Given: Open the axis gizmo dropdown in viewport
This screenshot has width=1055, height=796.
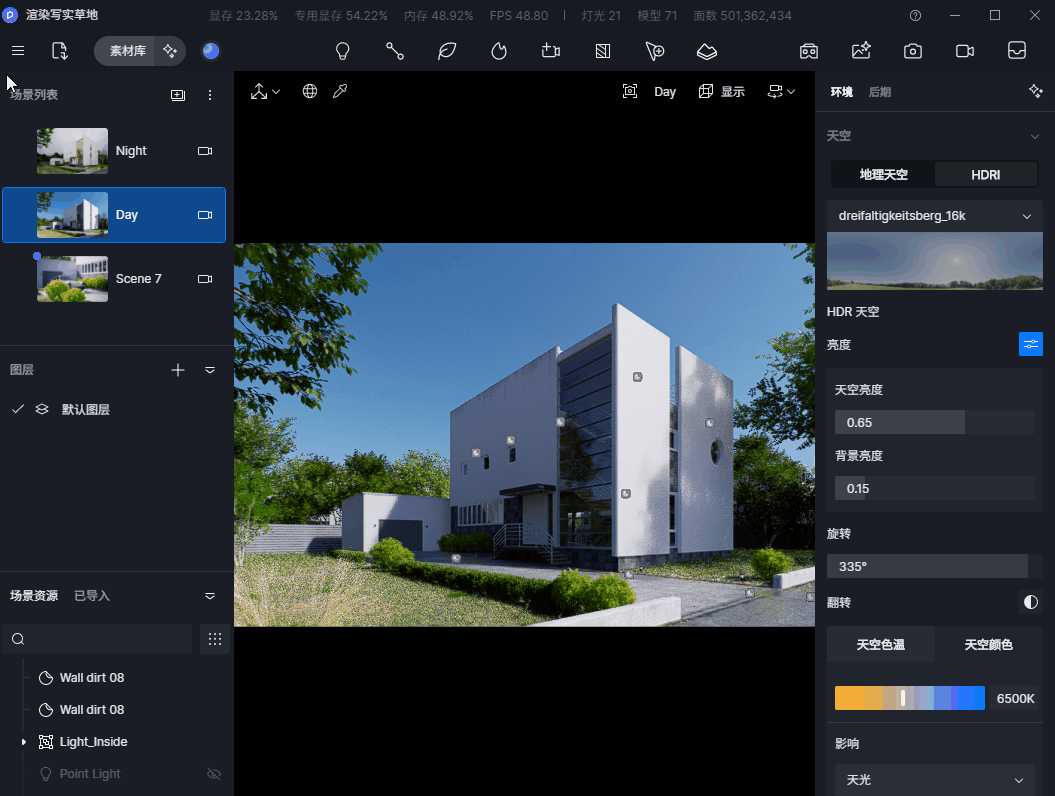Looking at the screenshot, I should [x=265, y=92].
